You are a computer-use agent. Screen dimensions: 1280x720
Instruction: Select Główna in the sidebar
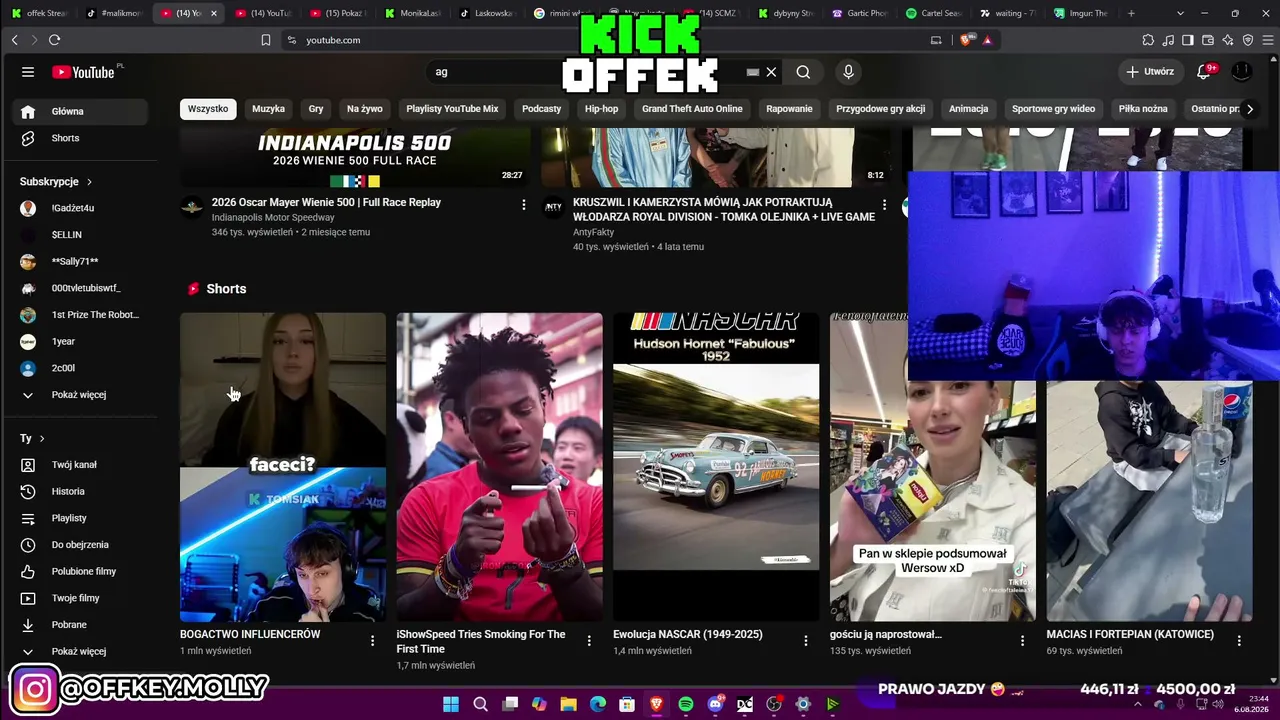[x=80, y=111]
